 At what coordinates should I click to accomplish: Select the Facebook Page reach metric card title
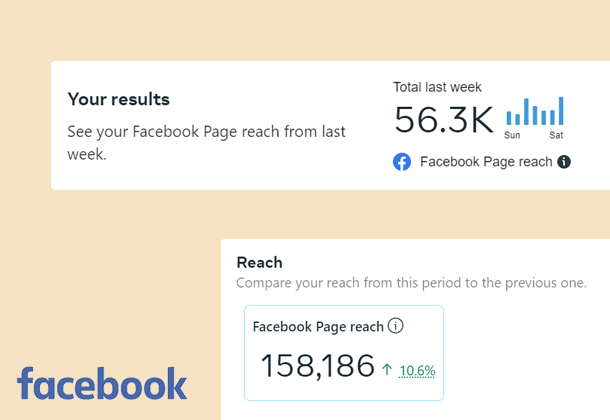point(318,327)
